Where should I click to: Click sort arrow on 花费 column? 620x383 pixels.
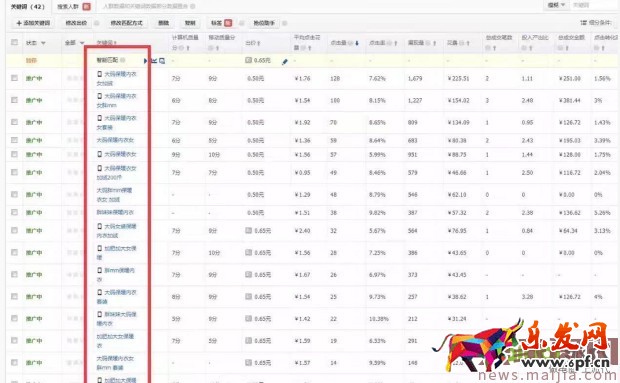pos(468,43)
